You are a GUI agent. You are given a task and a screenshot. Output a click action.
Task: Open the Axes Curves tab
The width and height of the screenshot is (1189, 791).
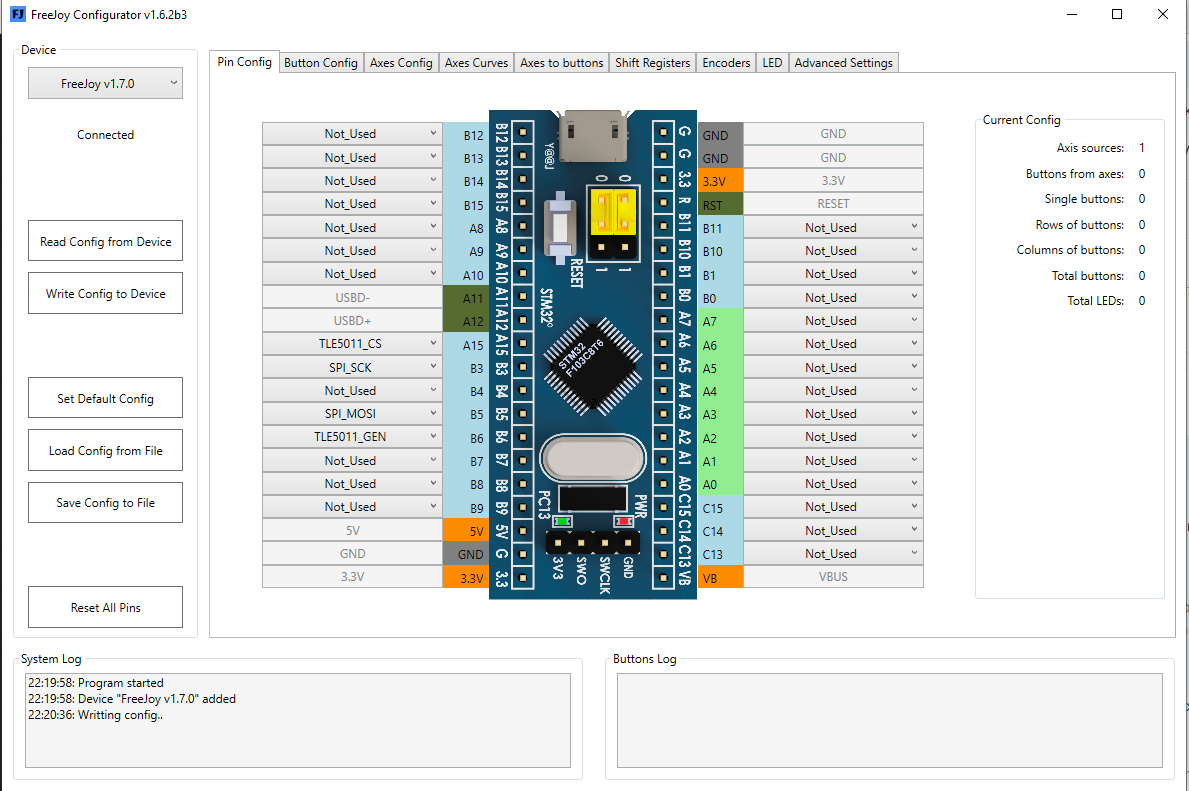(476, 63)
